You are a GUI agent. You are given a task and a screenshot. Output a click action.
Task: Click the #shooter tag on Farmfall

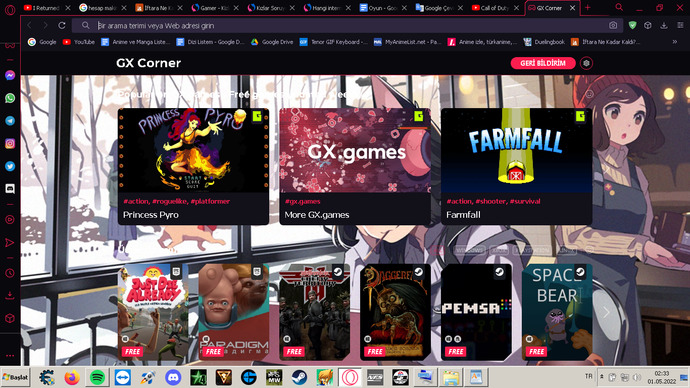click(x=491, y=201)
